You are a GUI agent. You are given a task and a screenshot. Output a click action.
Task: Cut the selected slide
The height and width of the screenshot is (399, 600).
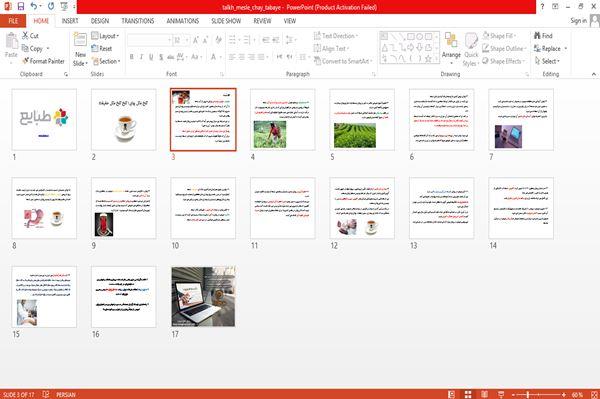coord(30,36)
